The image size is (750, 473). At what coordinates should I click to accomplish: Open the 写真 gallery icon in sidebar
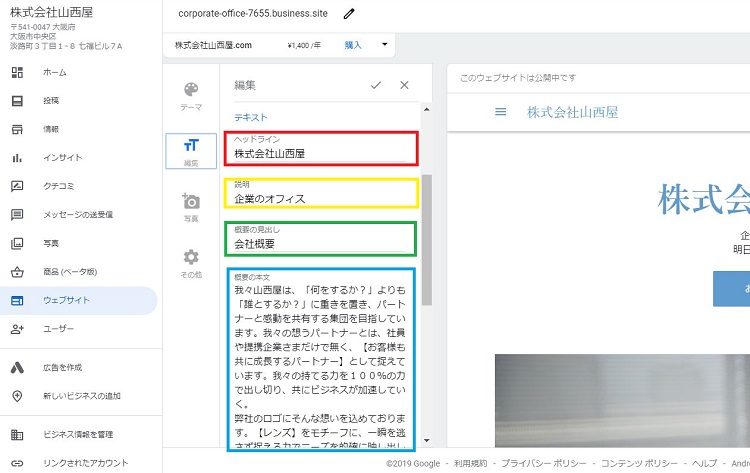pyautogui.click(x=17, y=243)
